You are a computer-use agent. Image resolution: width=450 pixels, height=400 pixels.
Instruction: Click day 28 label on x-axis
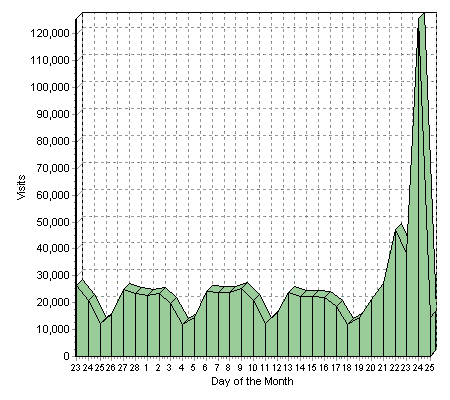134,368
